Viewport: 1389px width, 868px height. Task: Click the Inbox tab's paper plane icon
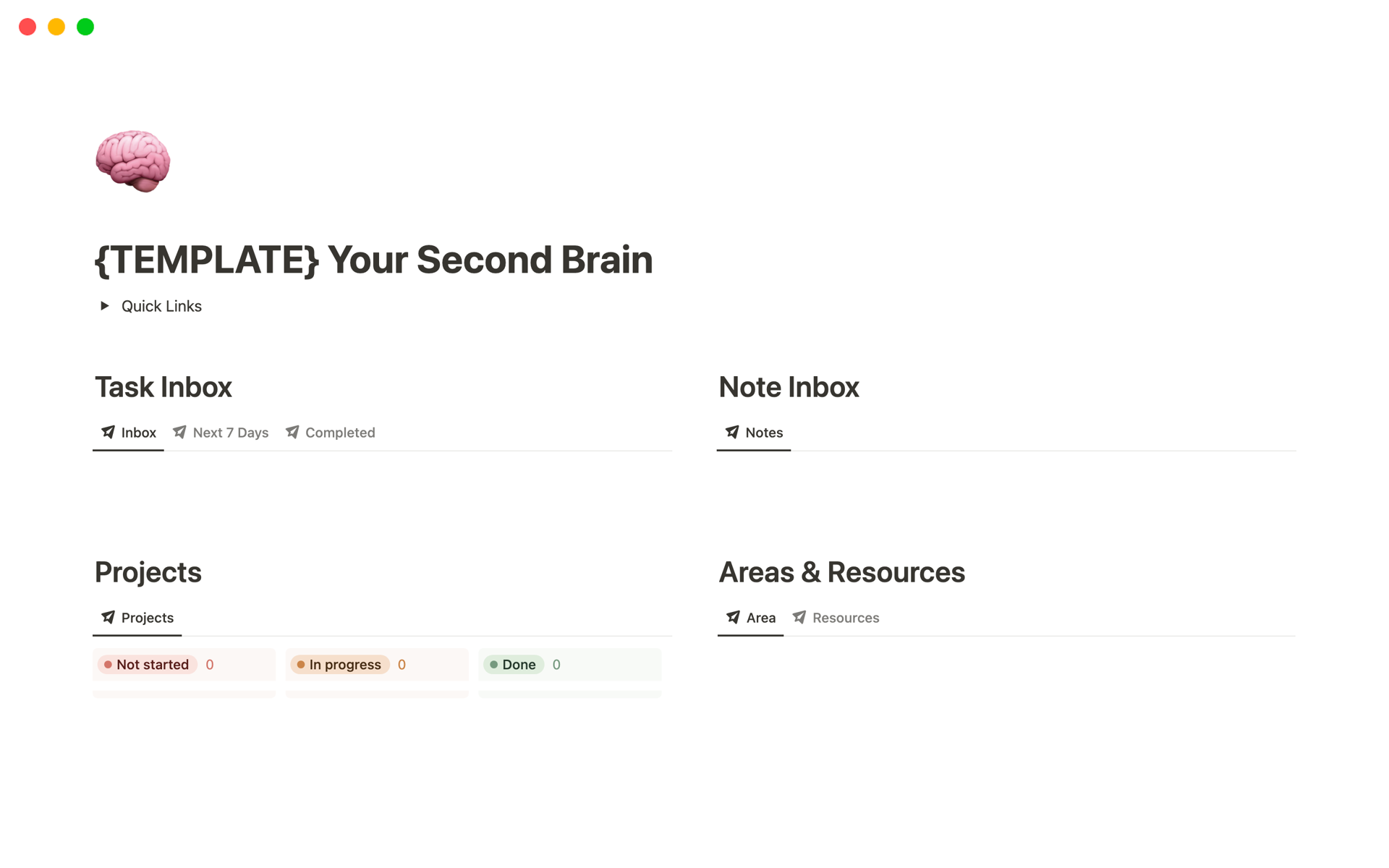coord(108,432)
